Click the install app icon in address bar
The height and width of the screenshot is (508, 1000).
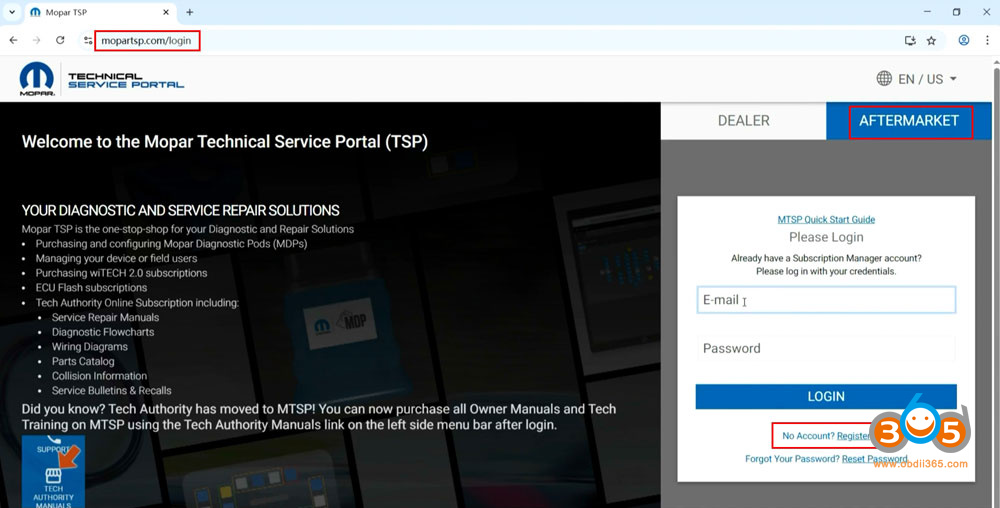pos(910,41)
